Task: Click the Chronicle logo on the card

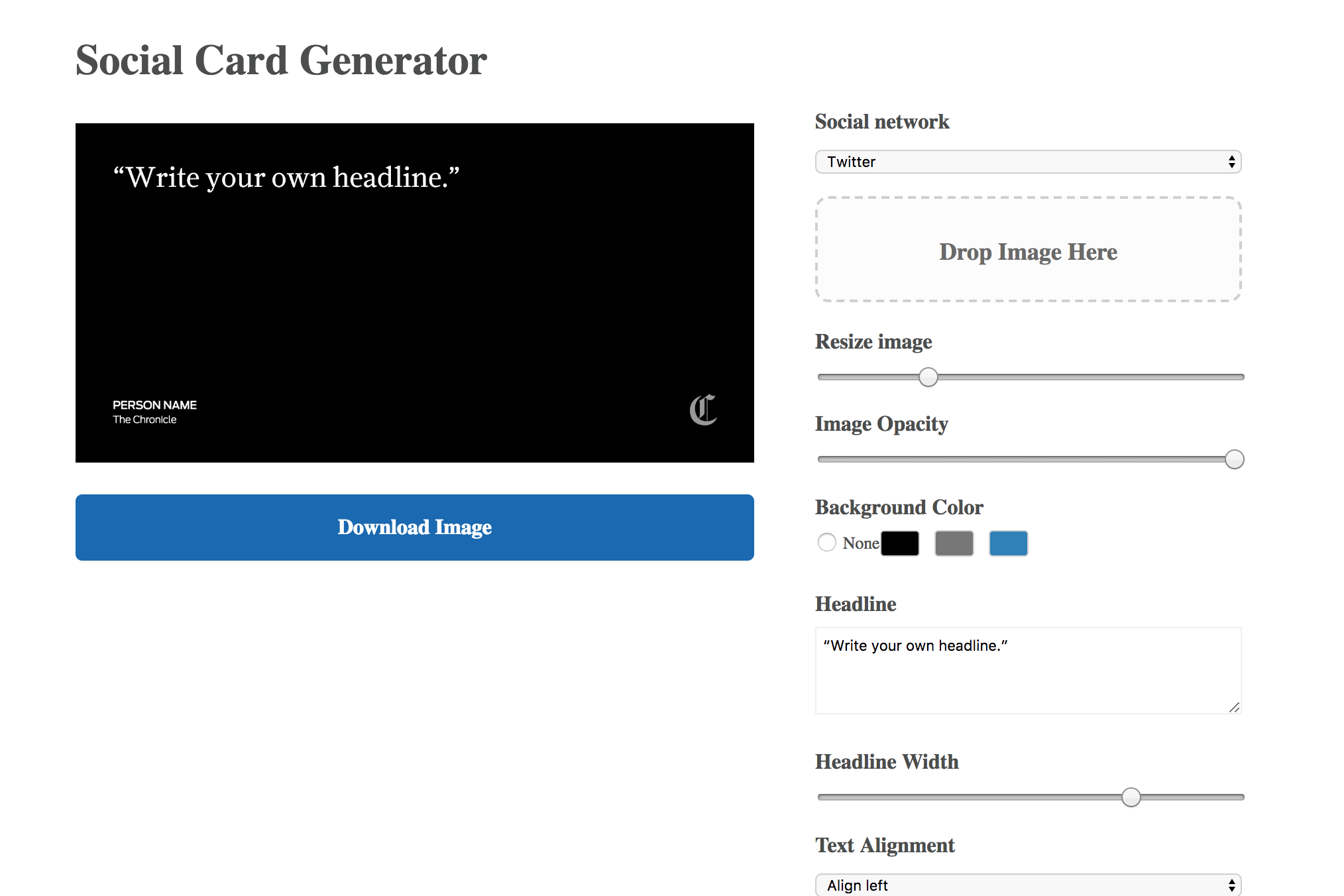Action: coord(702,410)
